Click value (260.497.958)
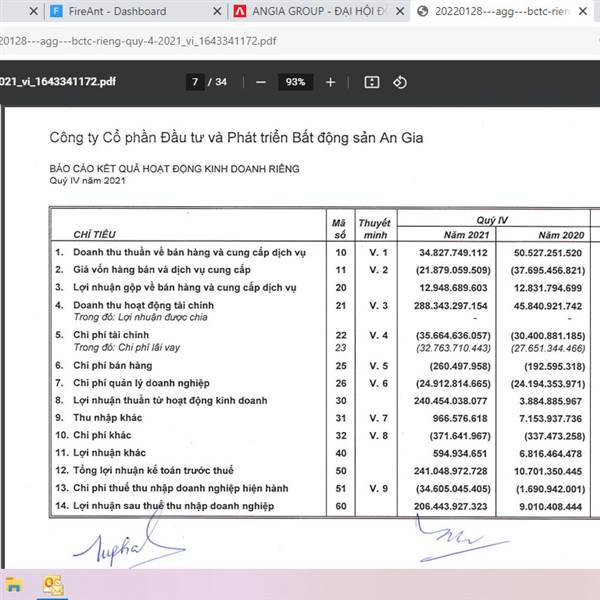 460,366
